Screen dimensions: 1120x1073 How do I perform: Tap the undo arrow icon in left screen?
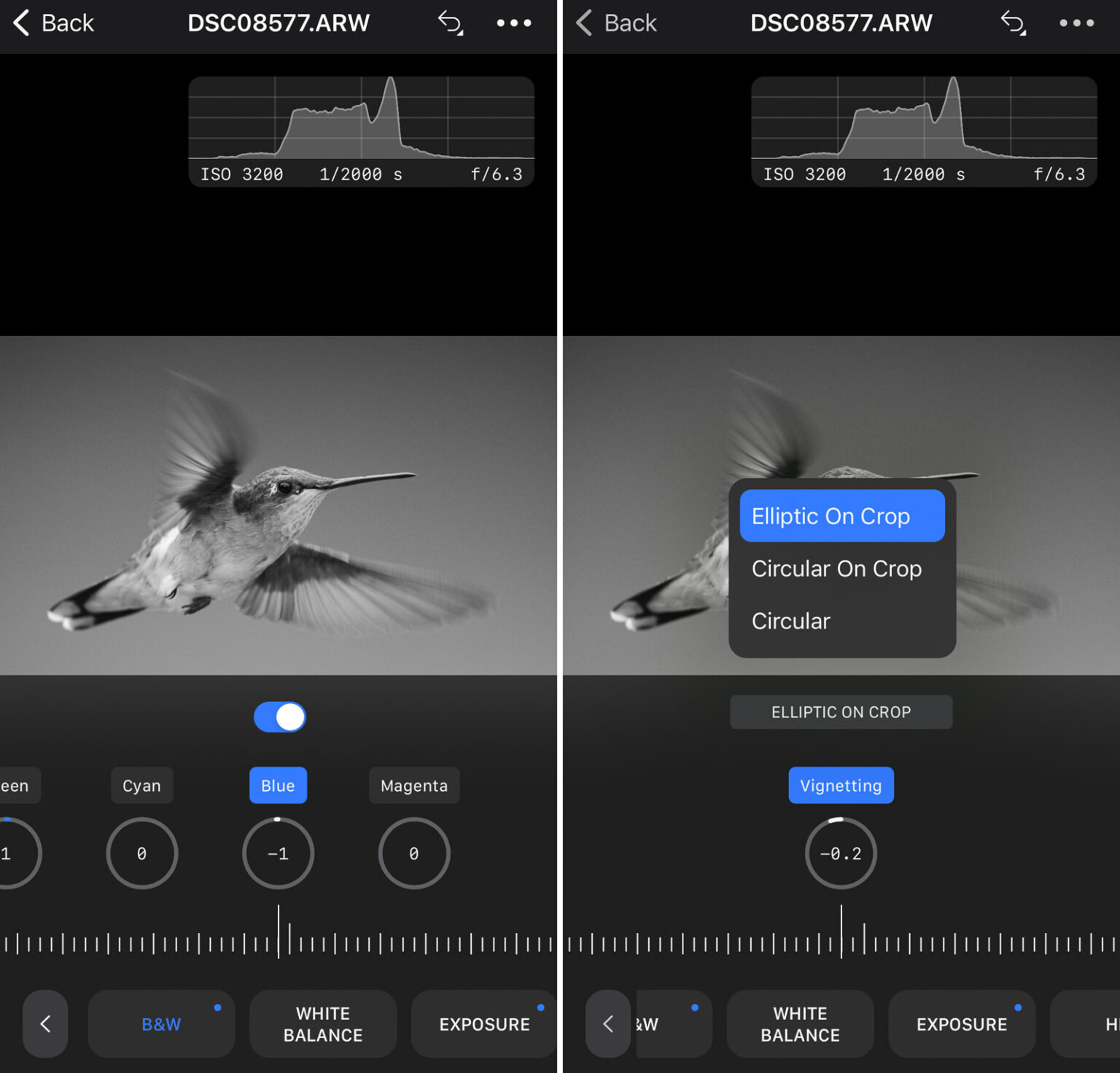pos(451,23)
